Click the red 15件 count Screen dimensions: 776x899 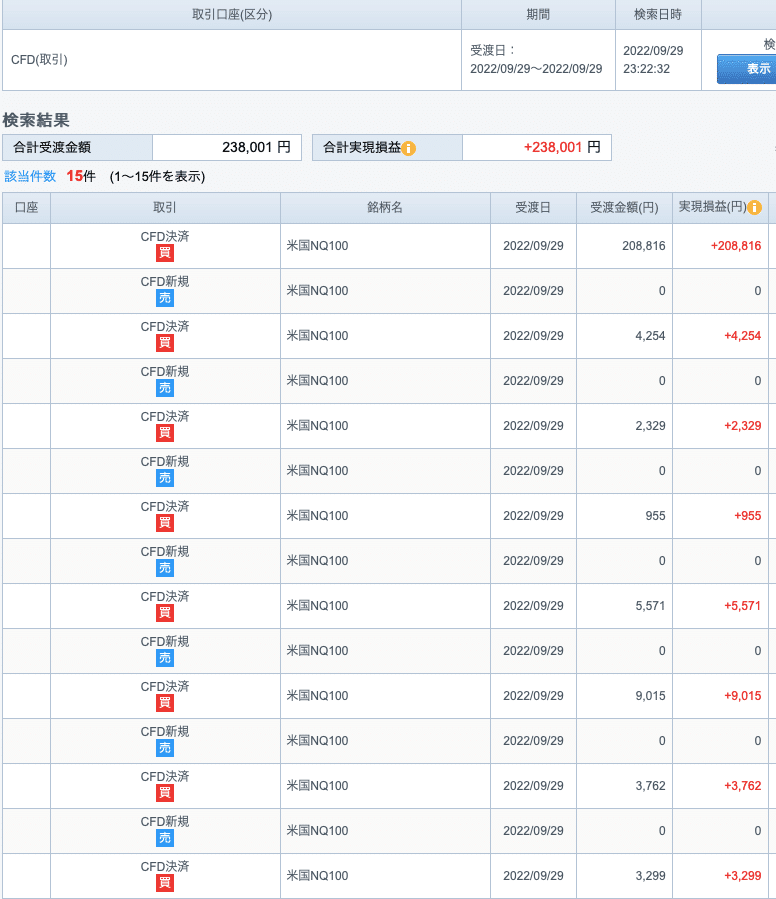click(81, 176)
